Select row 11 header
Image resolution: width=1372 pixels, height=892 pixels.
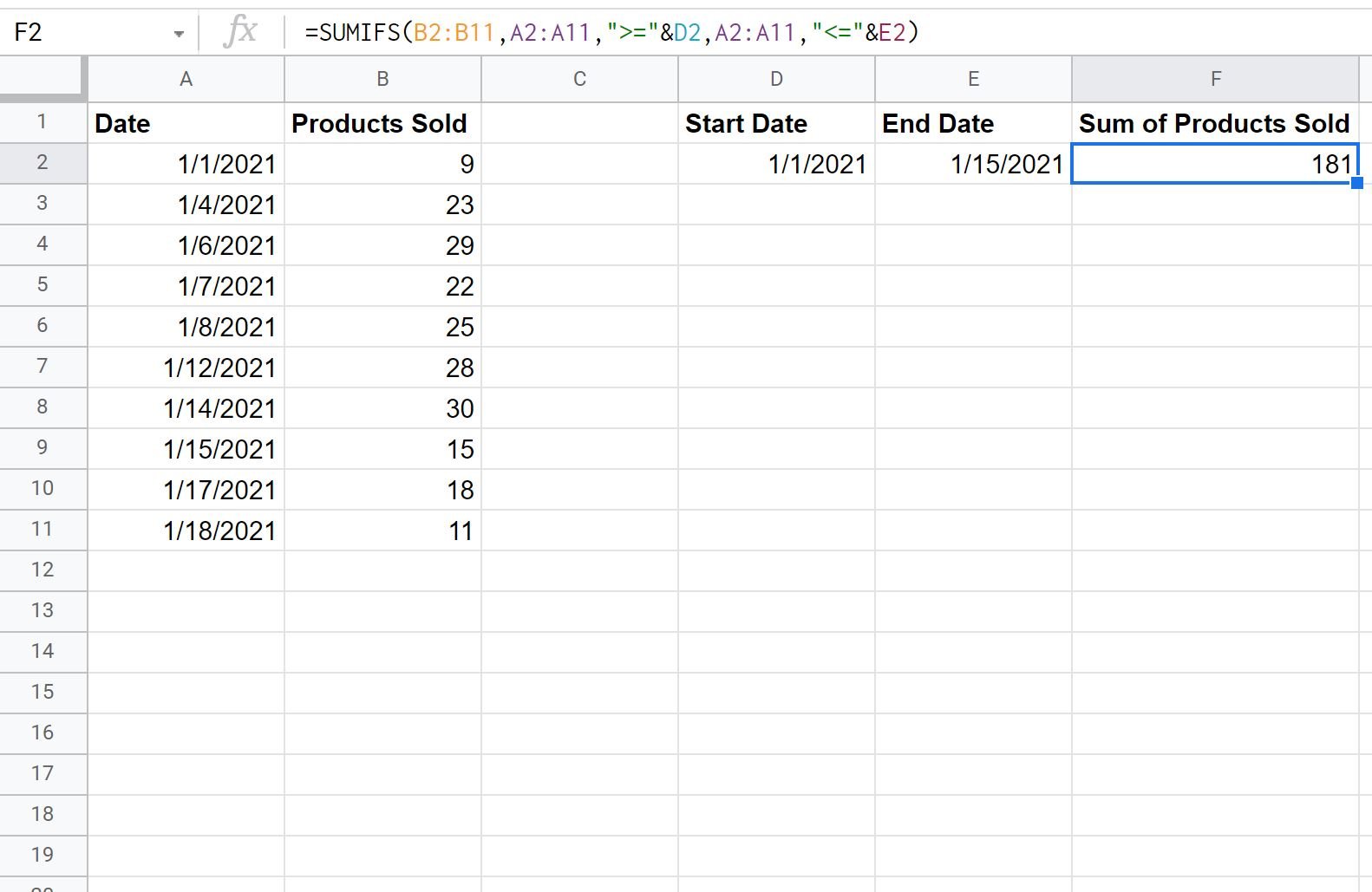[43, 530]
